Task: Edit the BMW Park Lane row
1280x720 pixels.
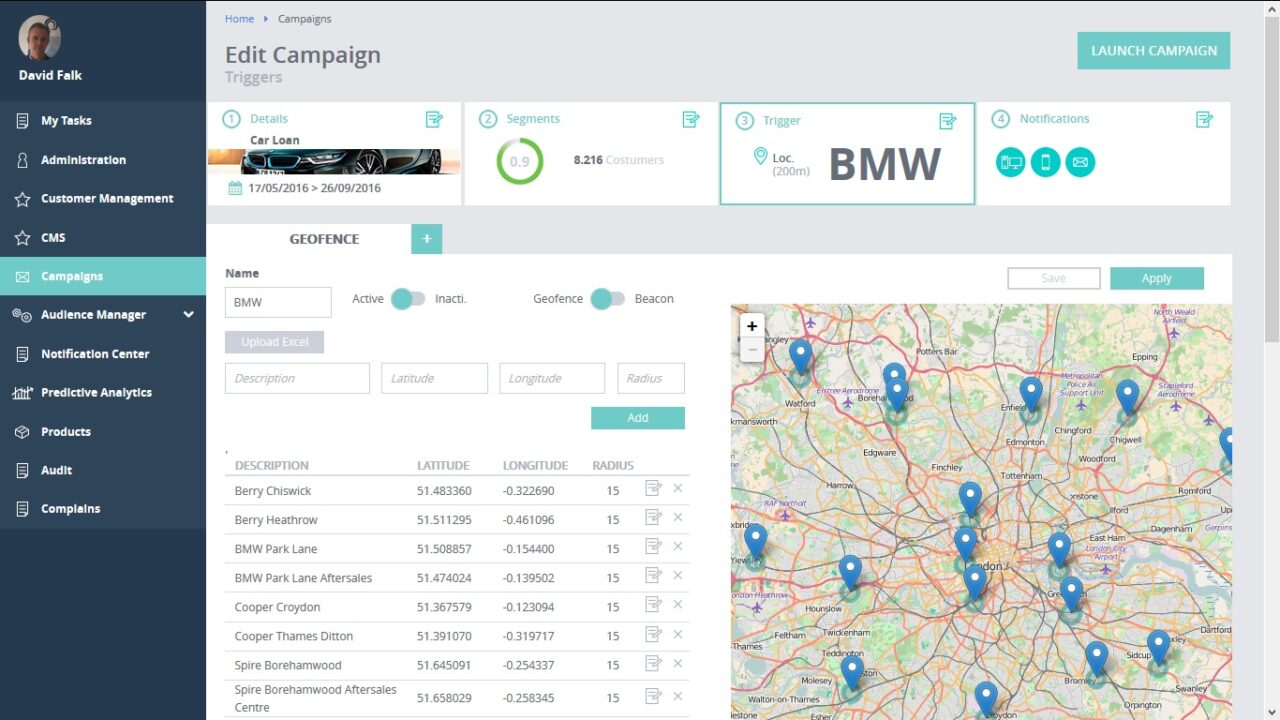Action: (654, 546)
